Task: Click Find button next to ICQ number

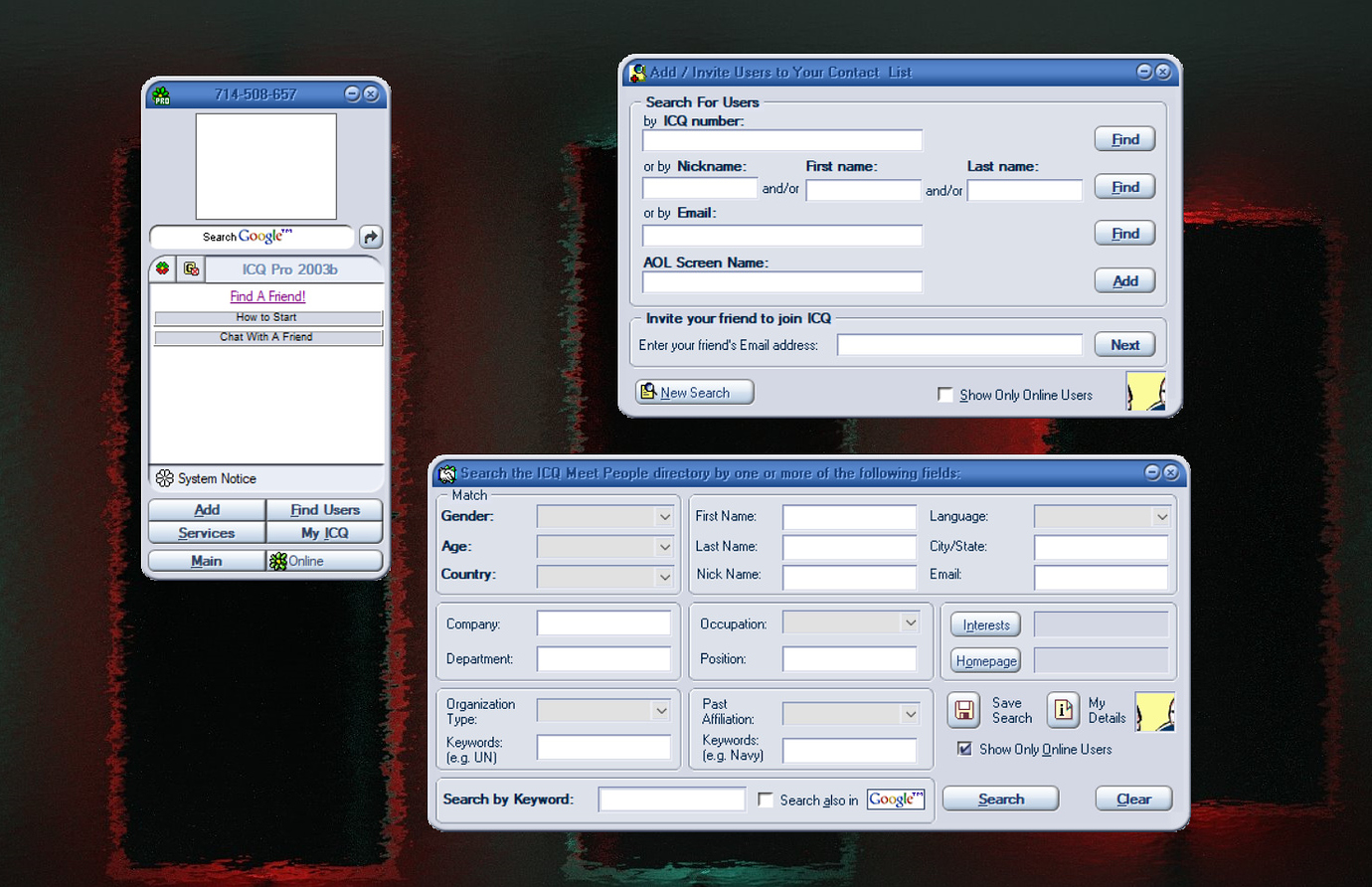Action: [1124, 139]
